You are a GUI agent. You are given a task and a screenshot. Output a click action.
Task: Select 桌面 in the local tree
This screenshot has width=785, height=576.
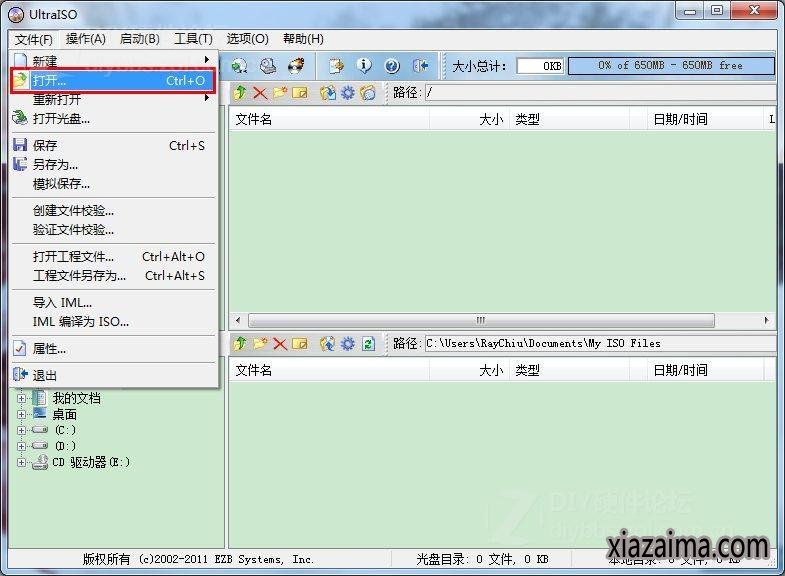65,414
